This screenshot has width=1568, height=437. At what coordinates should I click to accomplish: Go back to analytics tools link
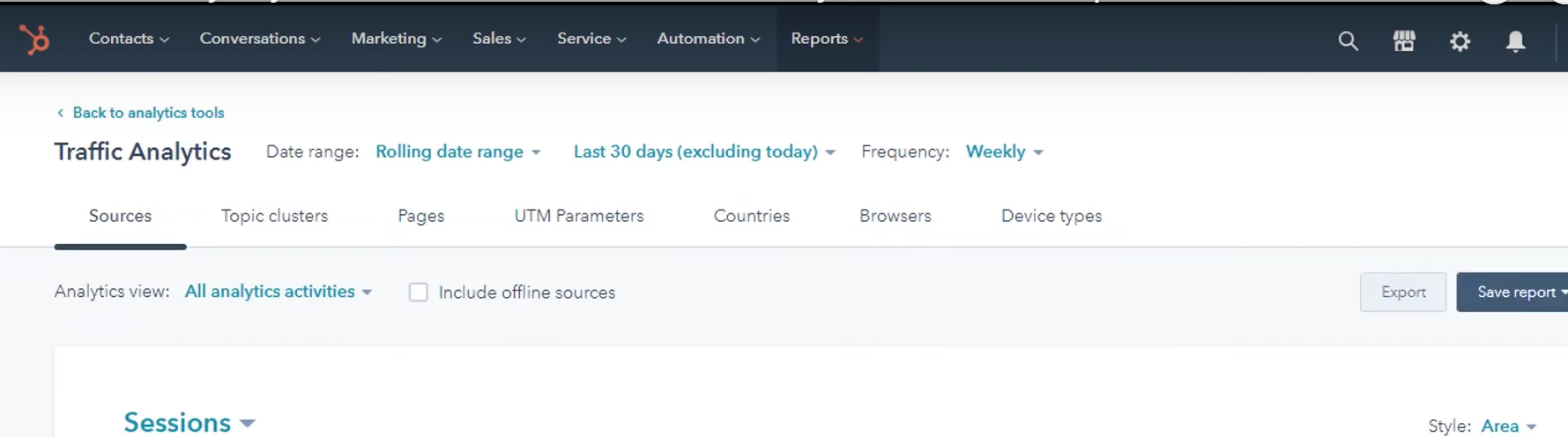[x=140, y=113]
